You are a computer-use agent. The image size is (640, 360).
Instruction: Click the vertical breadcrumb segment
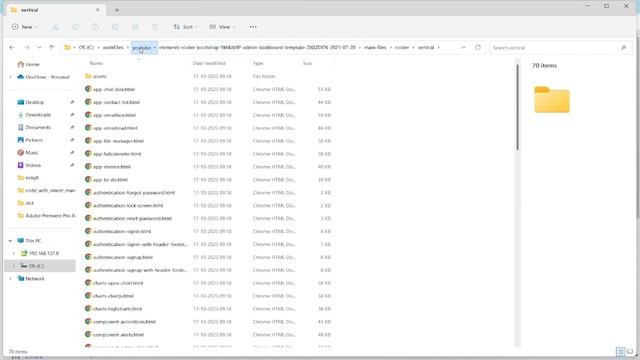pyautogui.click(x=426, y=48)
